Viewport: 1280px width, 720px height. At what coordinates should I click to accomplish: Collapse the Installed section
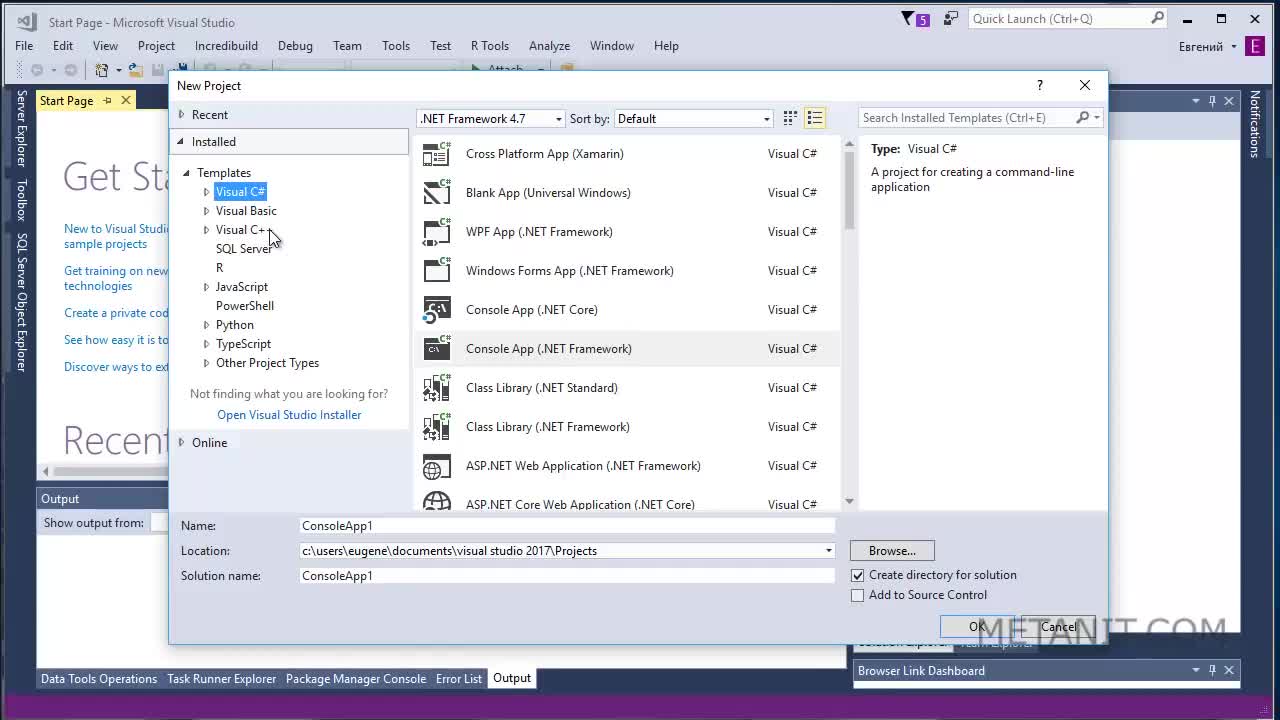181,142
